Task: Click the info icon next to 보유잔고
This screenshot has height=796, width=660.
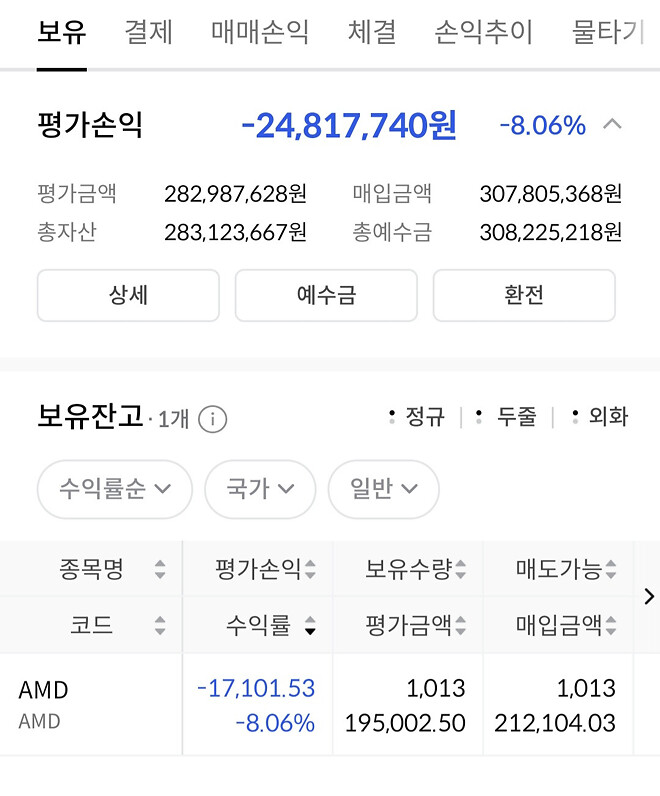Action: pyautogui.click(x=212, y=419)
